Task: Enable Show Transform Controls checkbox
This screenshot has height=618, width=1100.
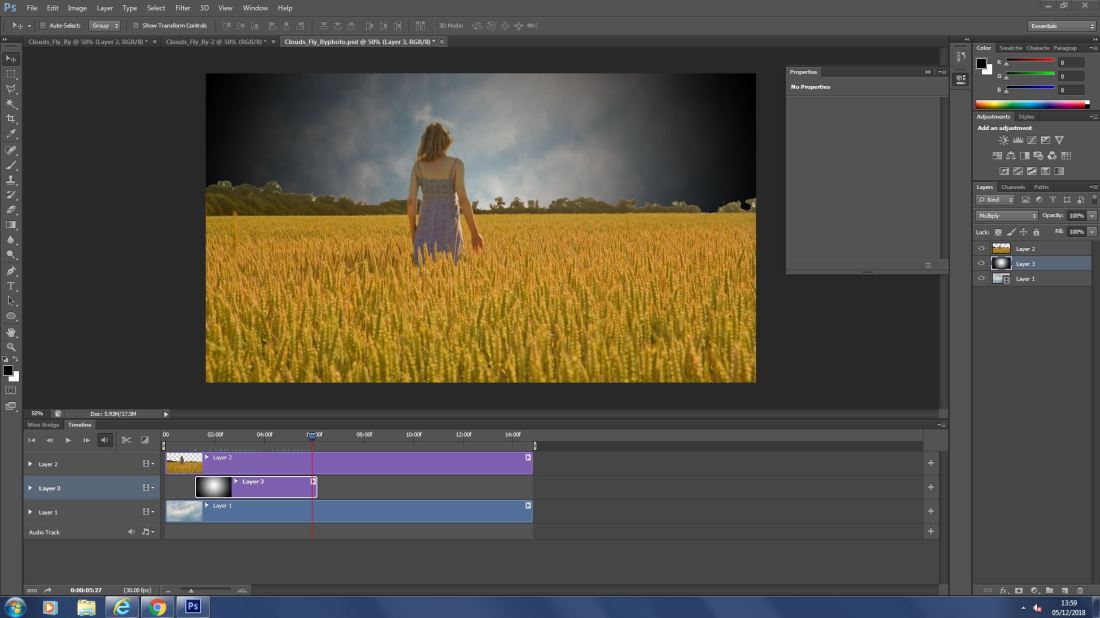Action: click(x=136, y=25)
